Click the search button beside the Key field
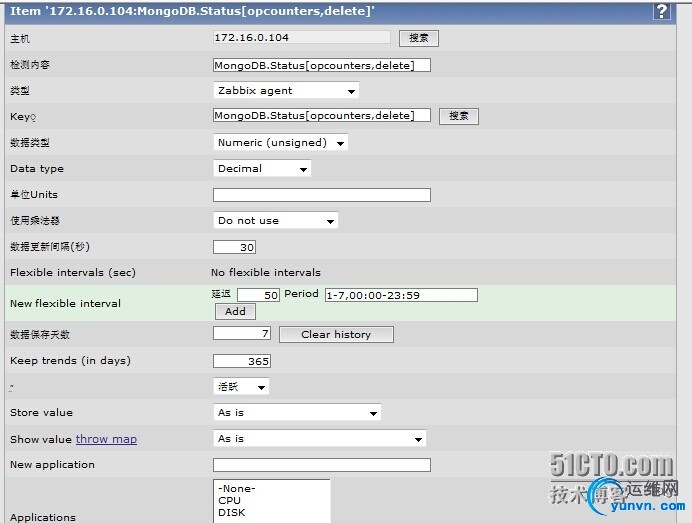This screenshot has height=523, width=692. click(x=459, y=116)
